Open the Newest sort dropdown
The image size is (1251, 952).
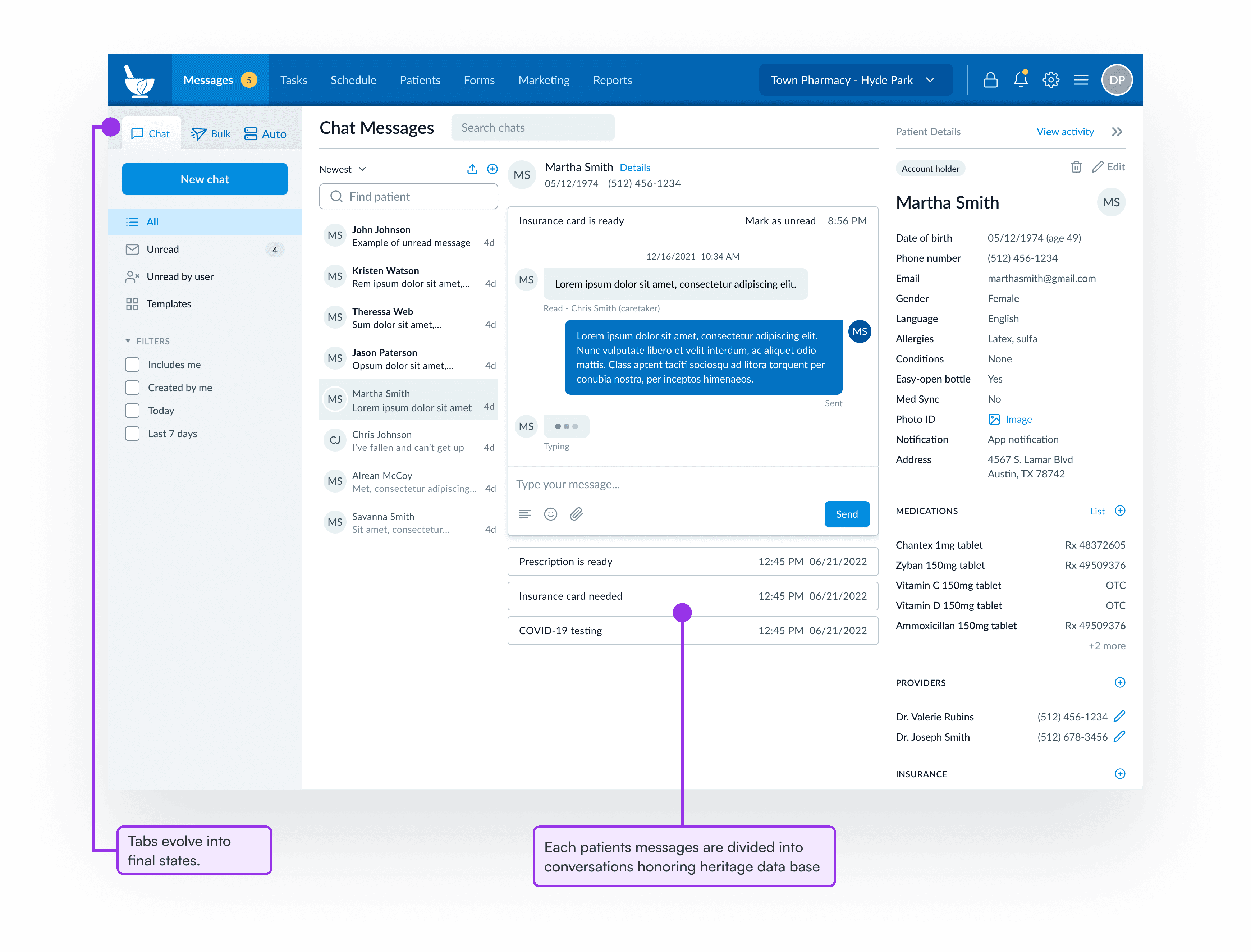tap(342, 169)
